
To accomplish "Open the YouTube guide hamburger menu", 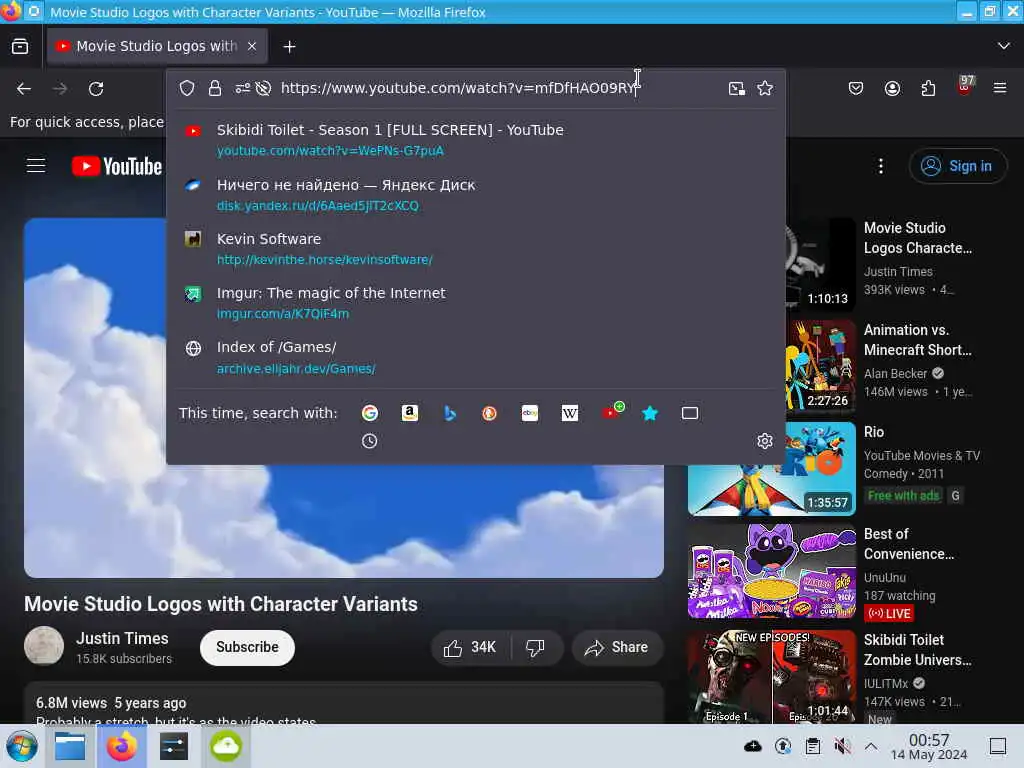I will [x=36, y=166].
